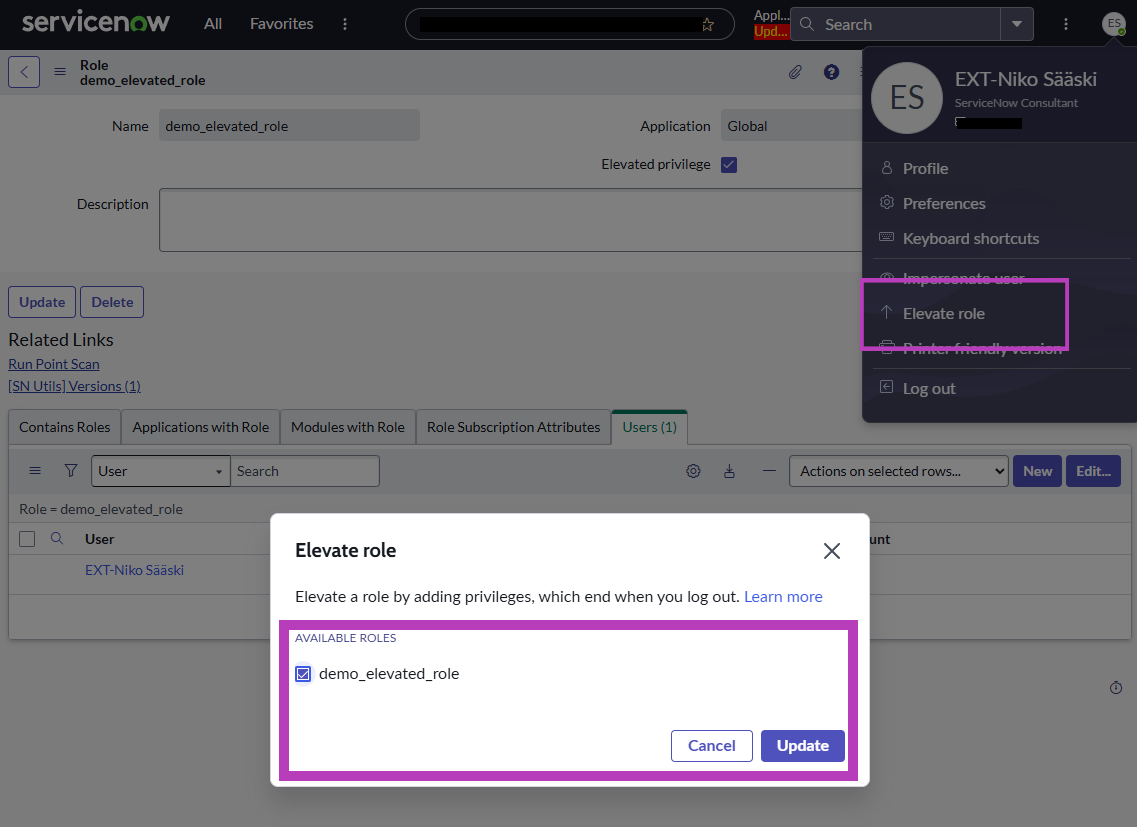
Task: Select the Users (1) tab
Action: click(x=650, y=427)
